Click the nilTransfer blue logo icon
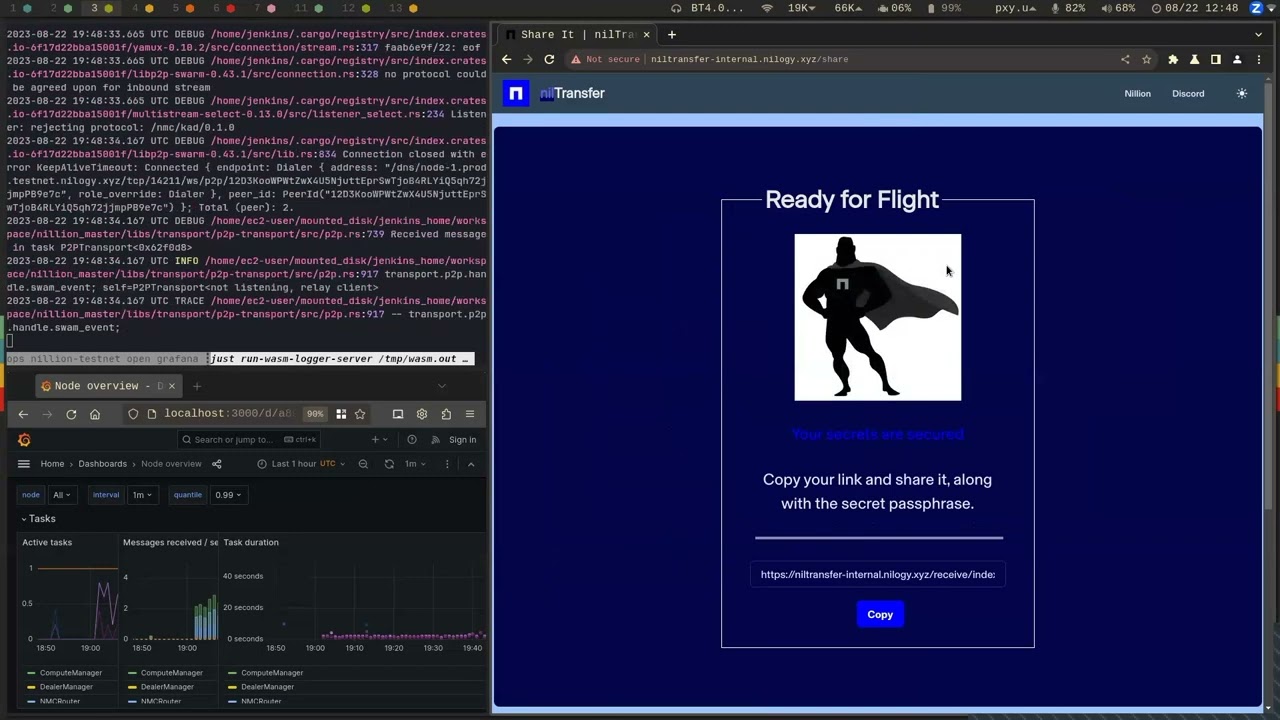 [x=515, y=93]
